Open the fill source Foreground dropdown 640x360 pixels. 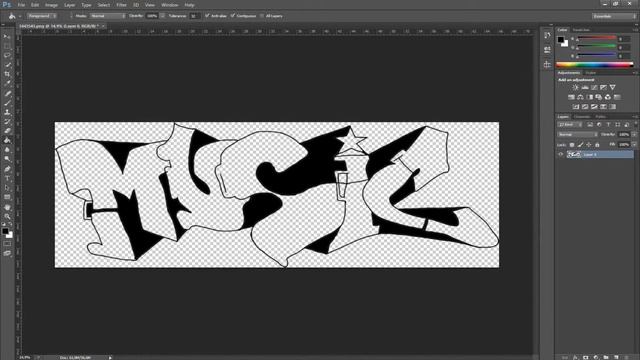[42, 16]
